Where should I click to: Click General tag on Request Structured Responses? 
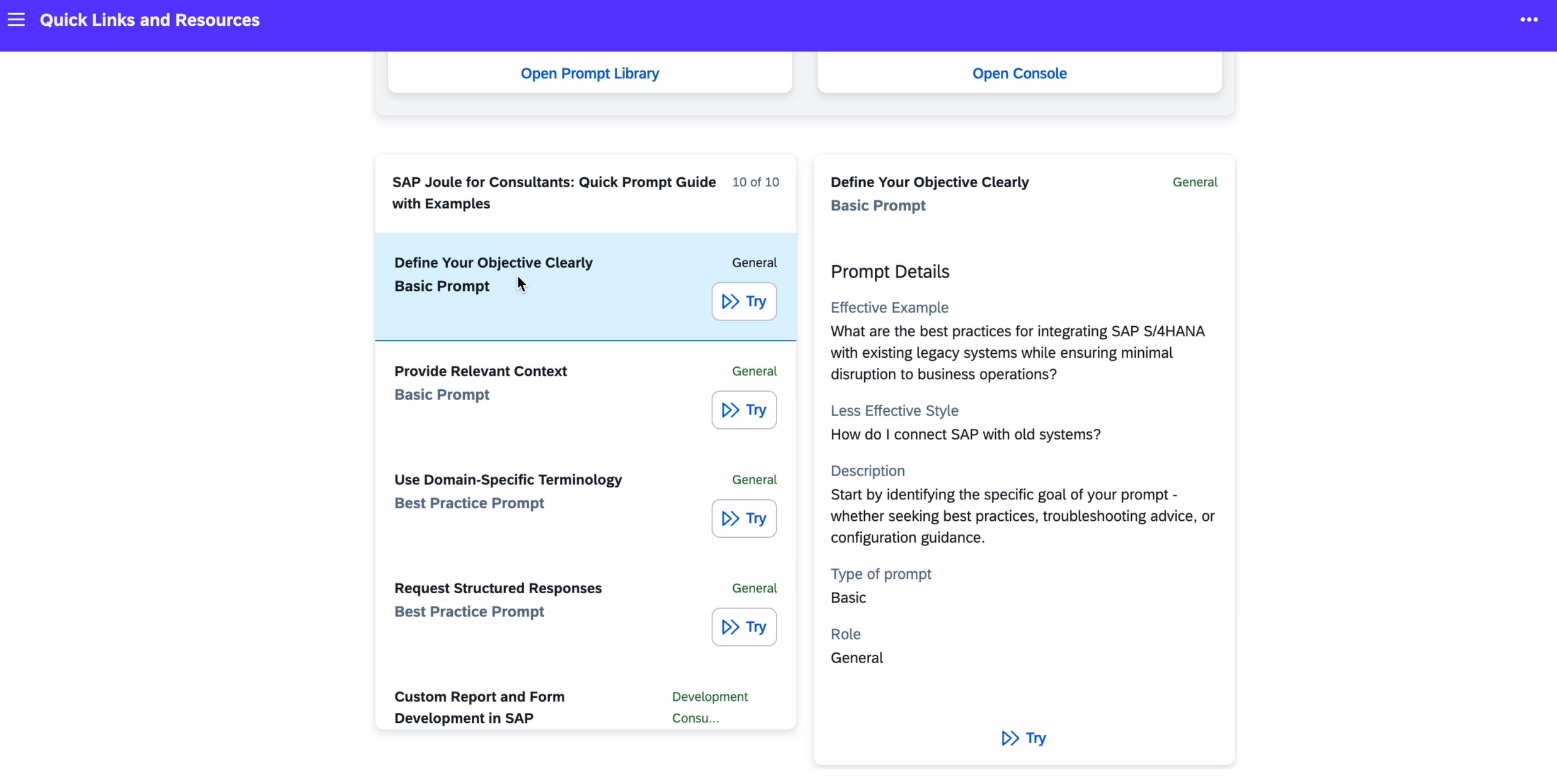pos(754,588)
